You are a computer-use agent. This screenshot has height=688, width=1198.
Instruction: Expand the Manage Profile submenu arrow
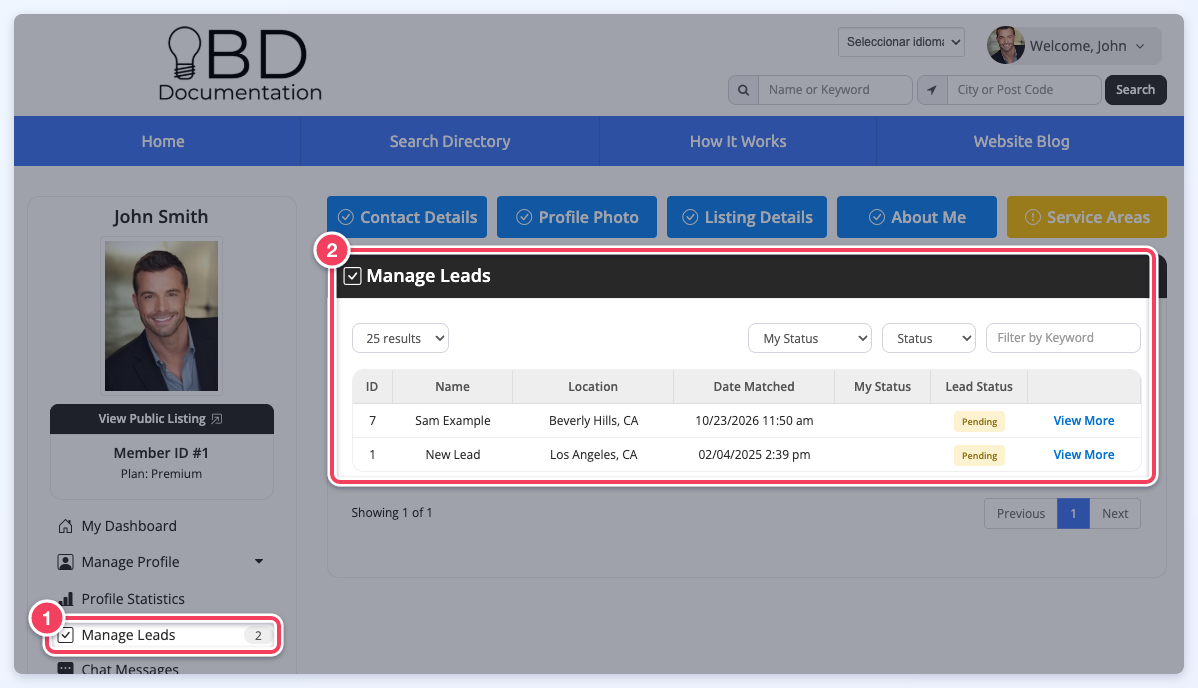pos(259,562)
